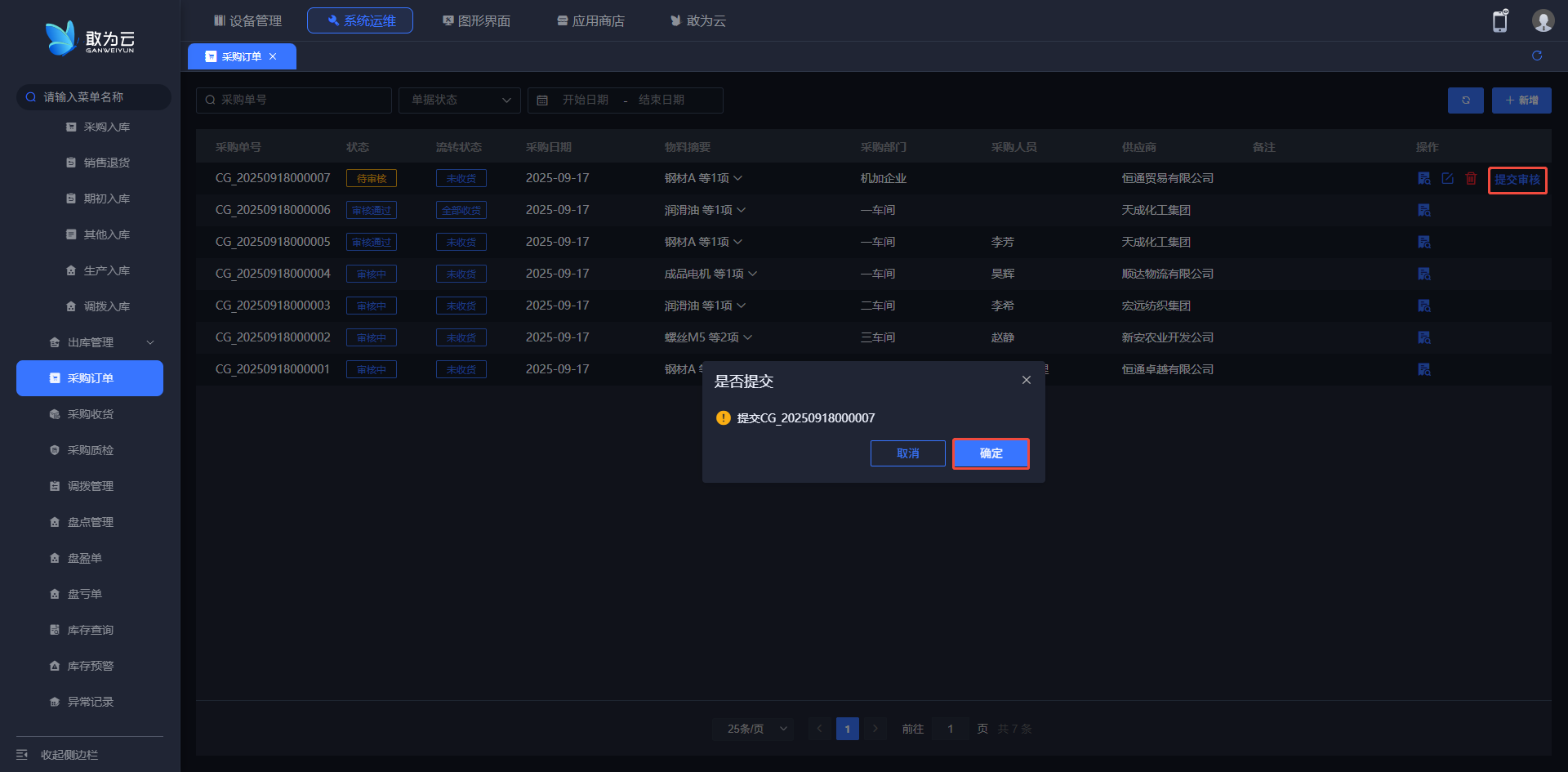Reload the page using the tab bar refresh icon
Viewport: 1568px width, 772px height.
click(1537, 56)
